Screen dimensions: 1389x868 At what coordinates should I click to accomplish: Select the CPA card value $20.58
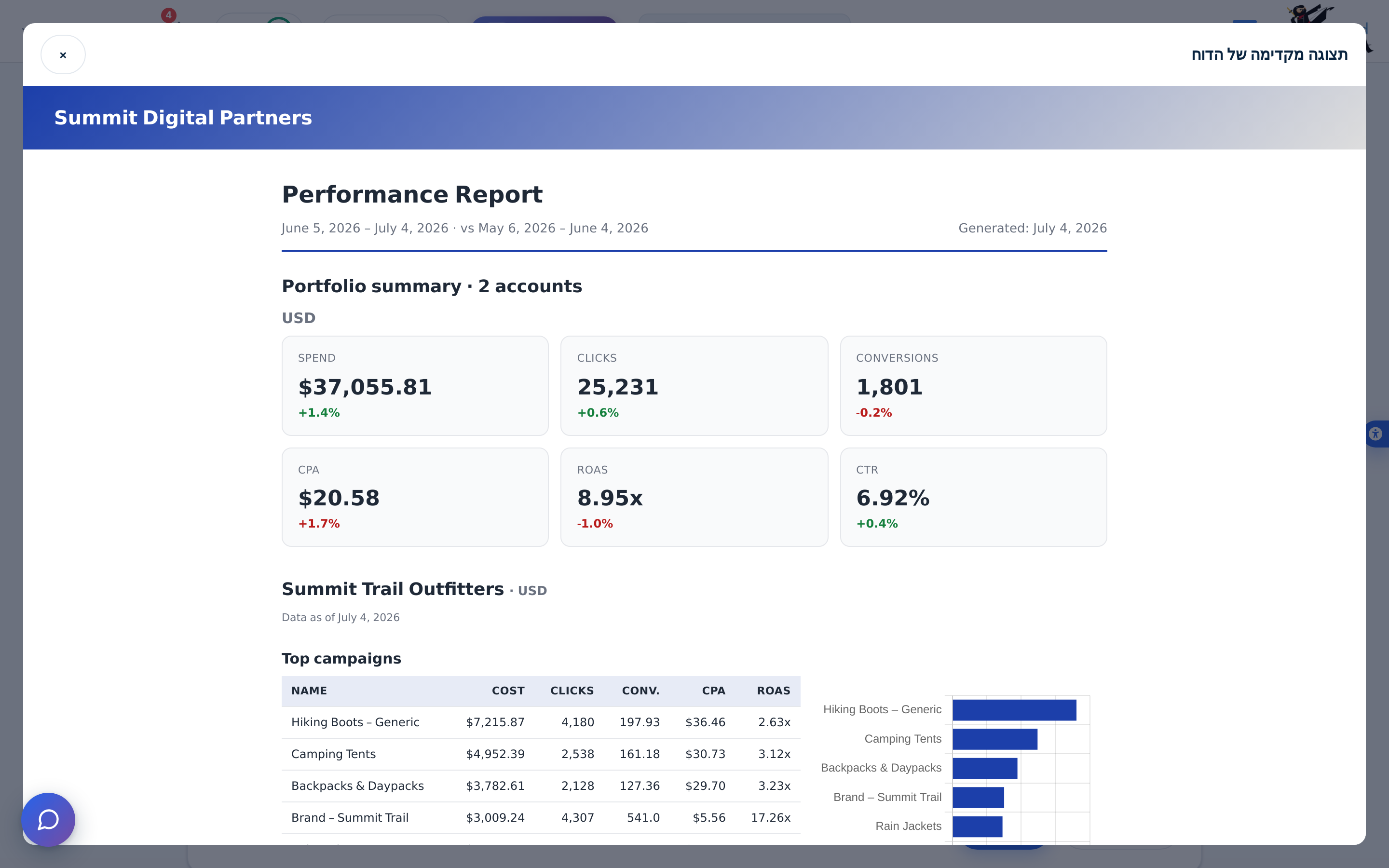point(339,498)
